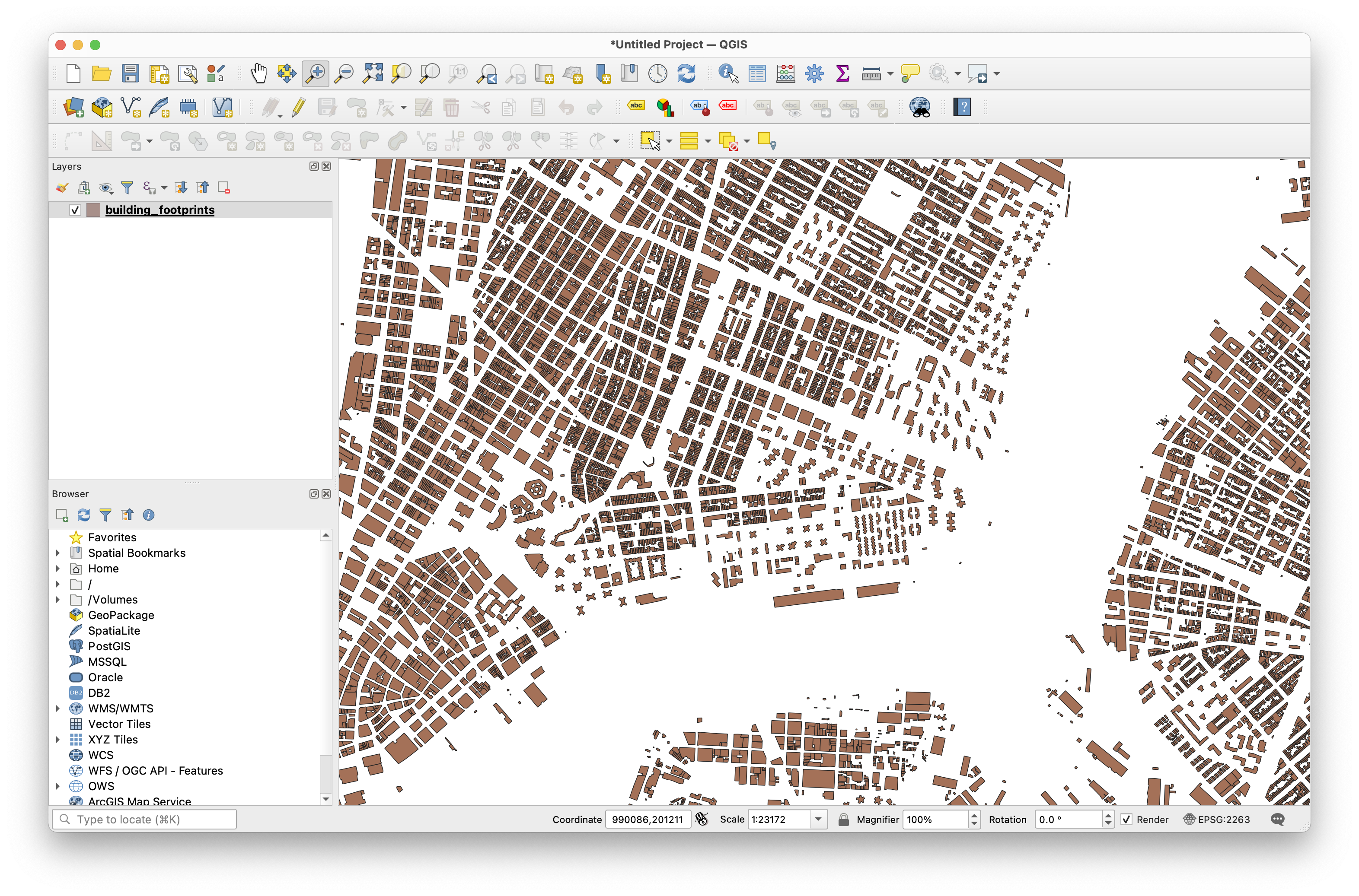Click the Zoom Out magnifier icon
Viewport: 1359px width, 896px height.
tap(344, 74)
